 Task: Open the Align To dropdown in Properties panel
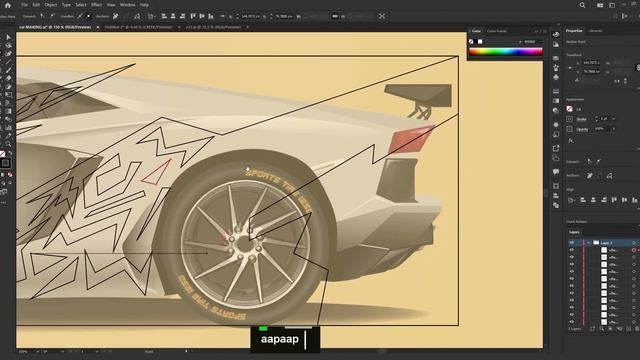pos(571,200)
